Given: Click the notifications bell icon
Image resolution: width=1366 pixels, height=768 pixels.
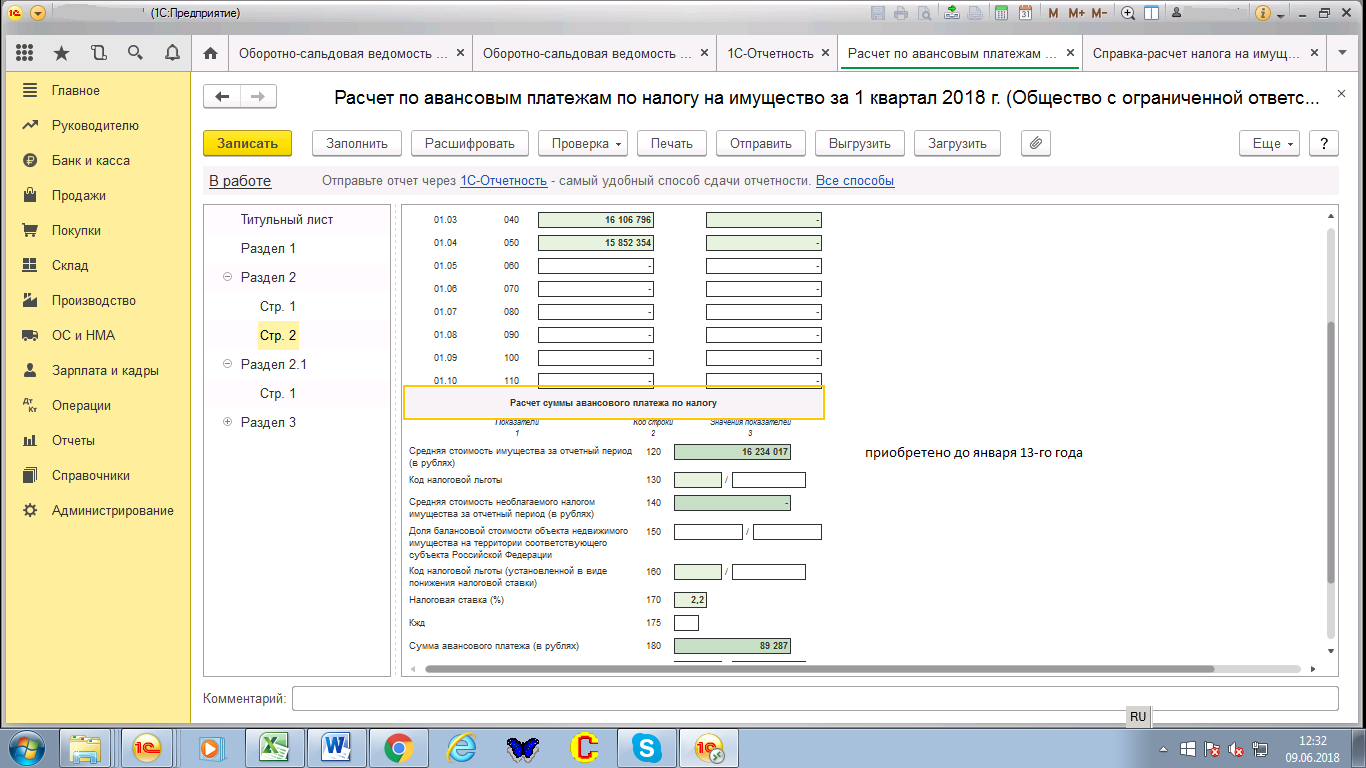Looking at the screenshot, I should (171, 53).
